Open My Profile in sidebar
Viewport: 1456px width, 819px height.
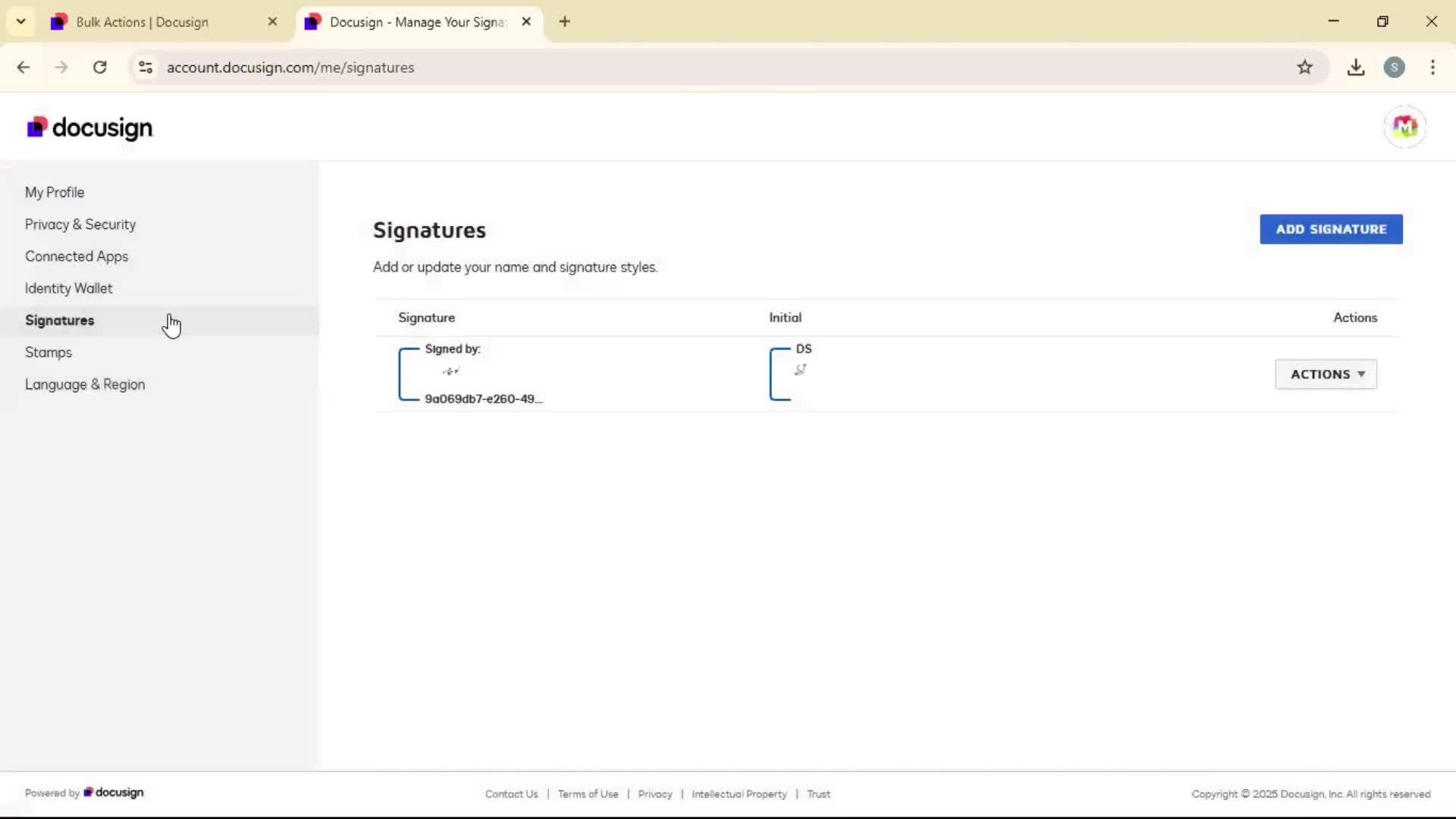click(x=55, y=193)
